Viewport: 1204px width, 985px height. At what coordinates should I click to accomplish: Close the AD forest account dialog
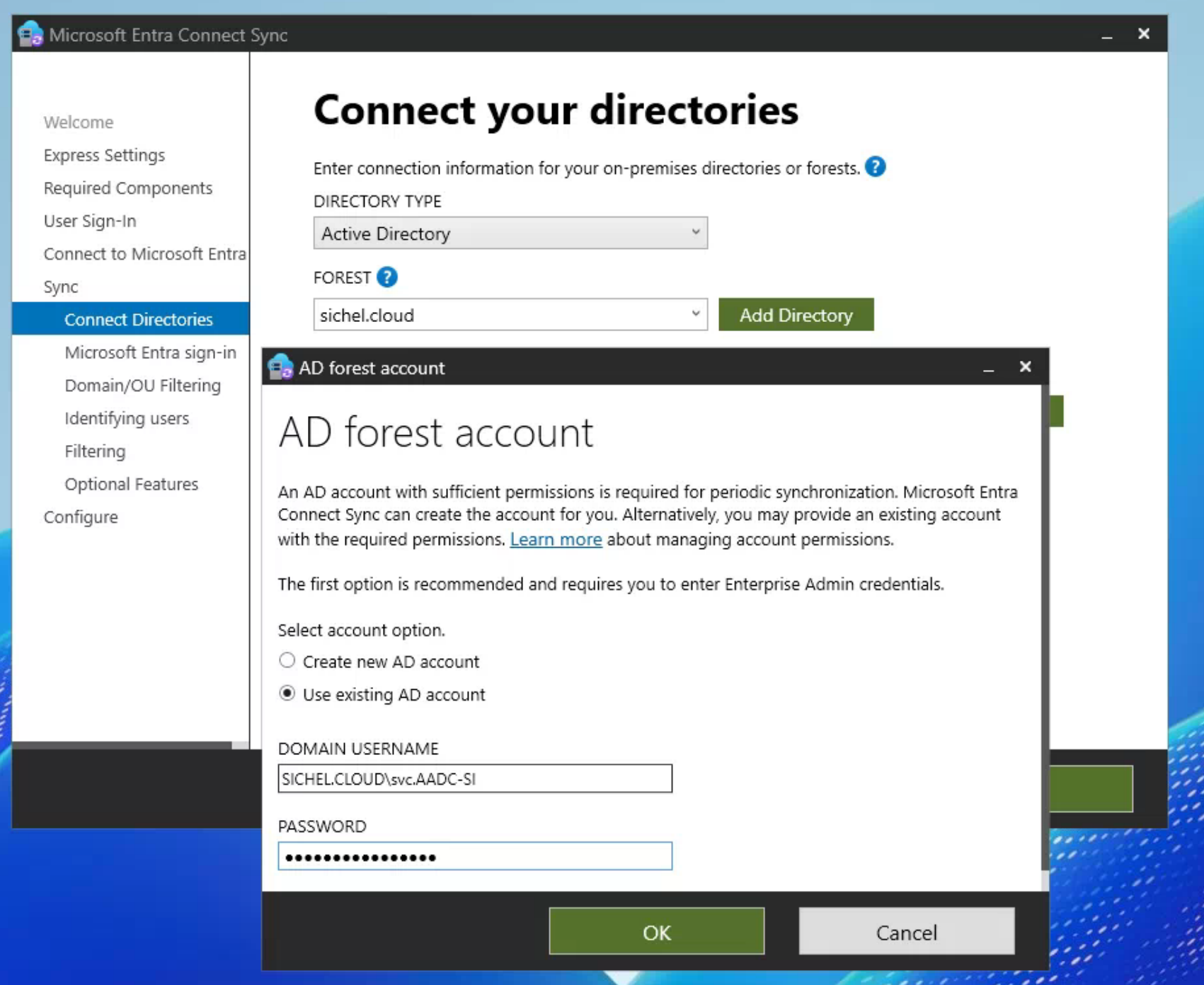coord(1024,367)
